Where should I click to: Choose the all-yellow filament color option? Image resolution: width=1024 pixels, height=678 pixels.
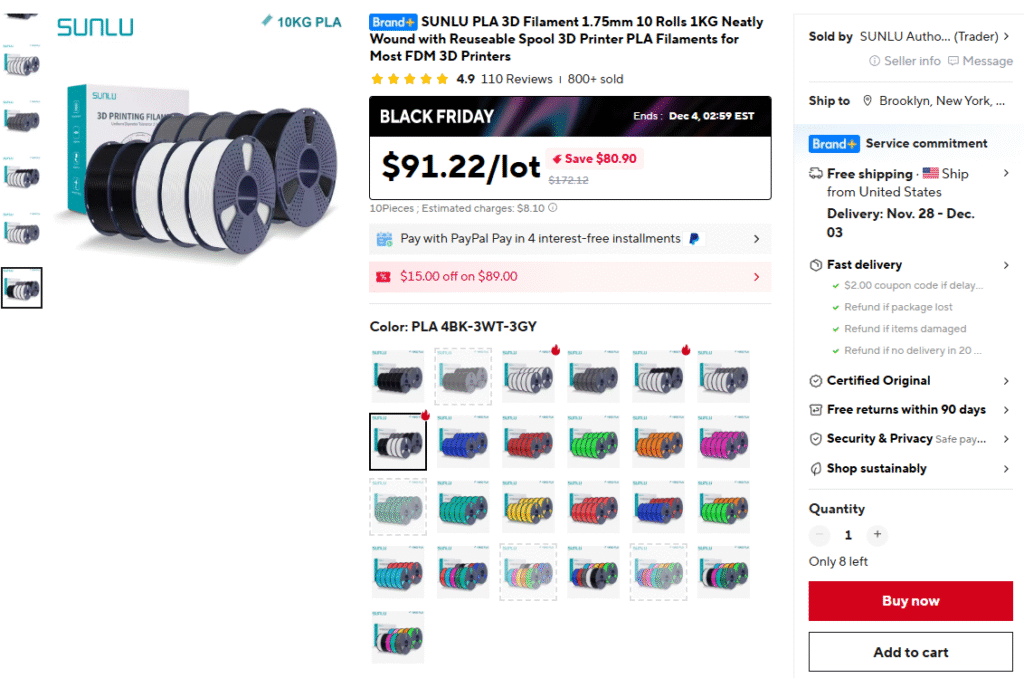528,507
